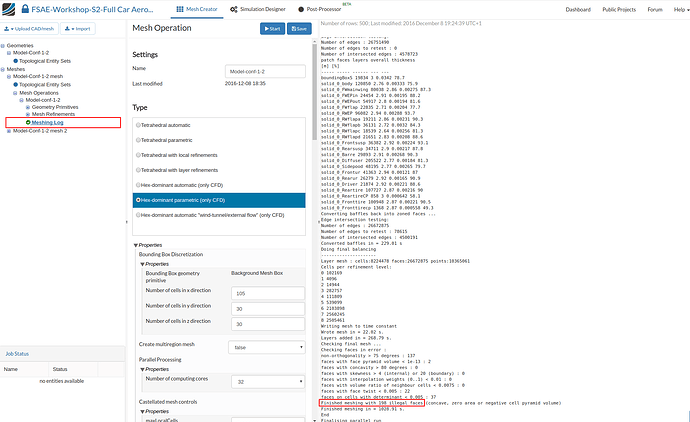Click the Name input field

coord(265,71)
